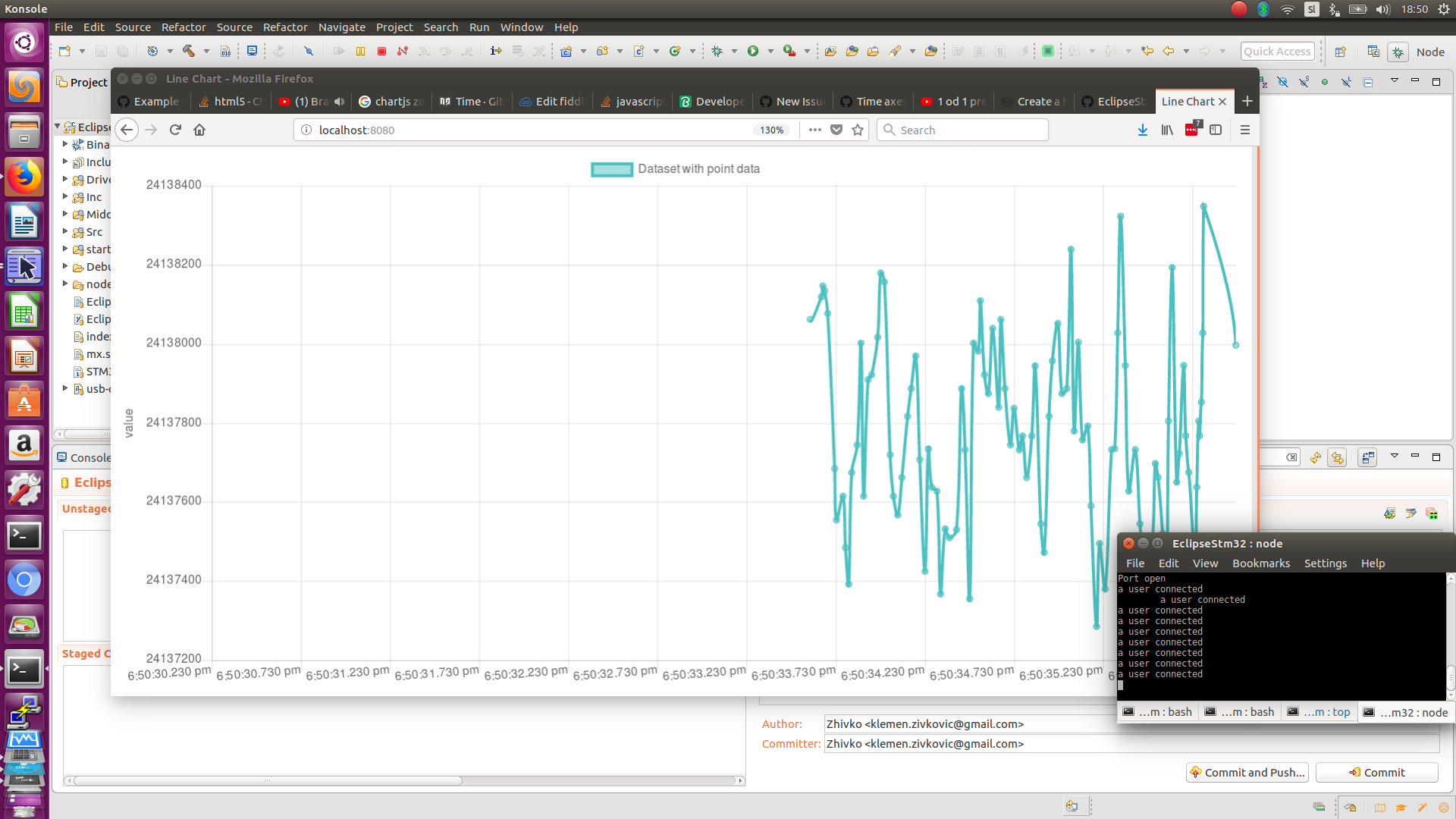1456x819 pixels.
Task: Open the Firefox application menu
Action: tap(1244, 130)
